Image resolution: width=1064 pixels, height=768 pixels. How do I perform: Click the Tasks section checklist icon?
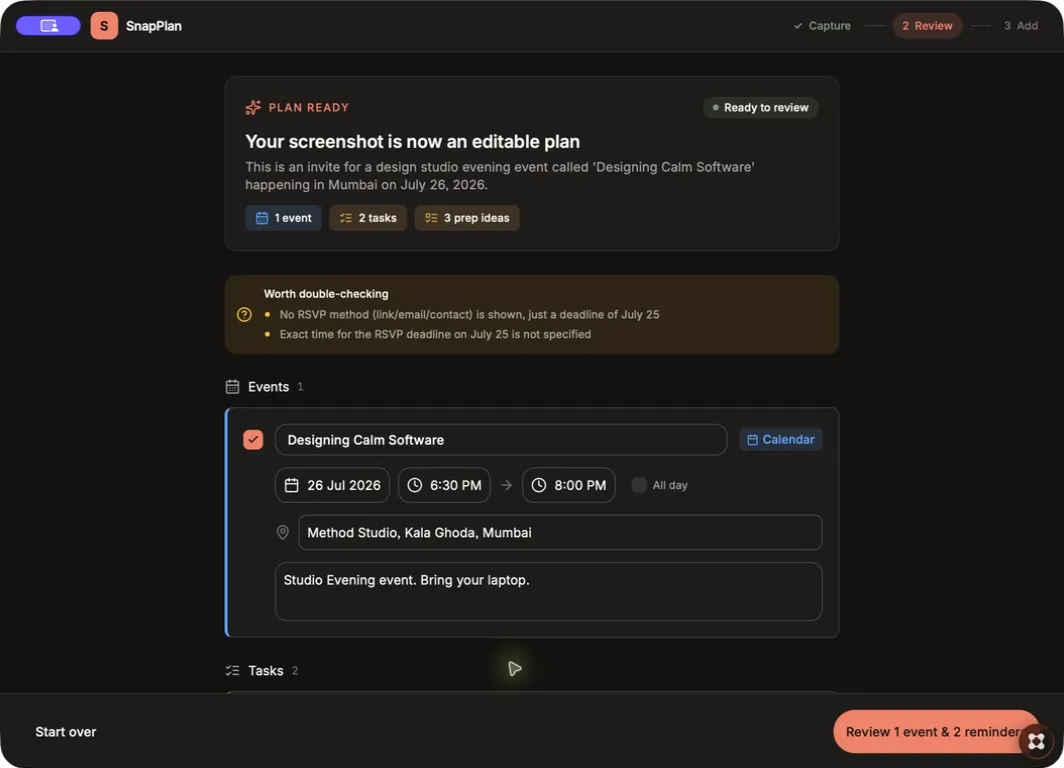pyautogui.click(x=232, y=670)
